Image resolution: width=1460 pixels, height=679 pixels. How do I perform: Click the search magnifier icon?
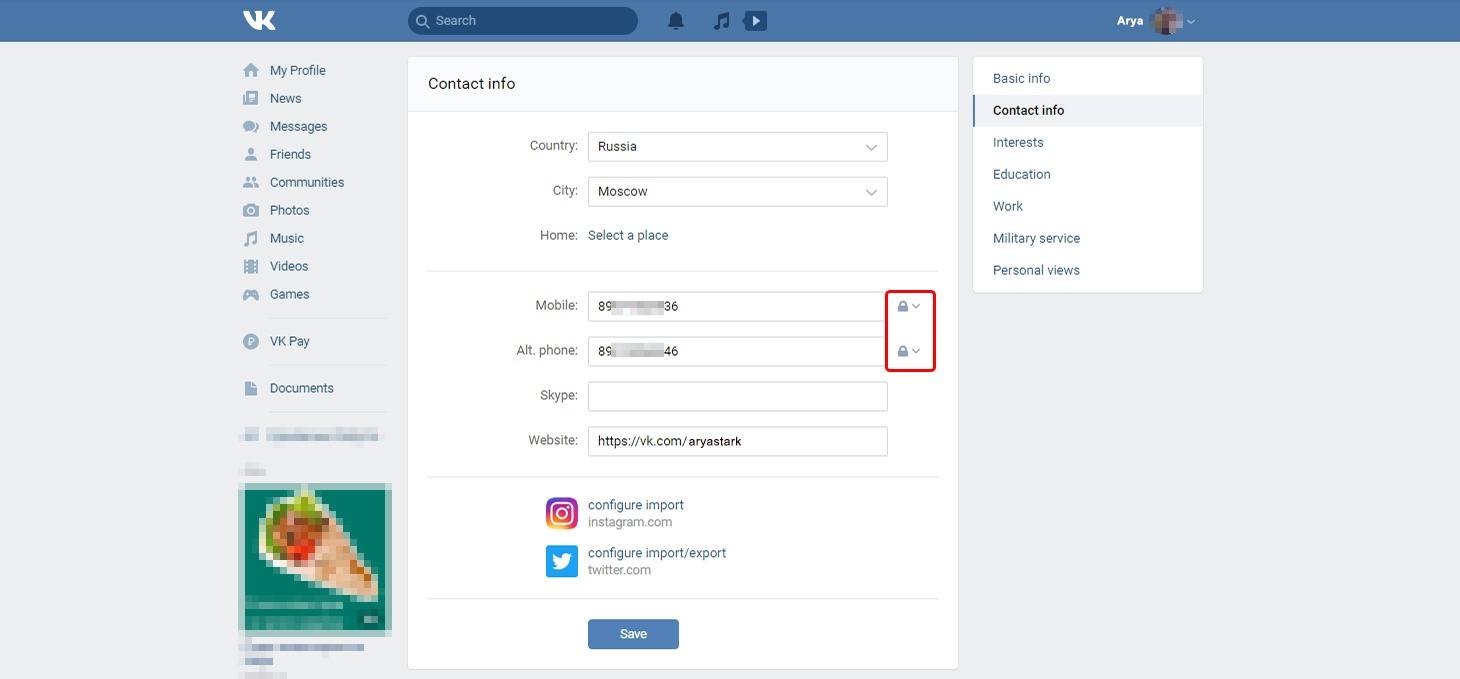tap(423, 20)
